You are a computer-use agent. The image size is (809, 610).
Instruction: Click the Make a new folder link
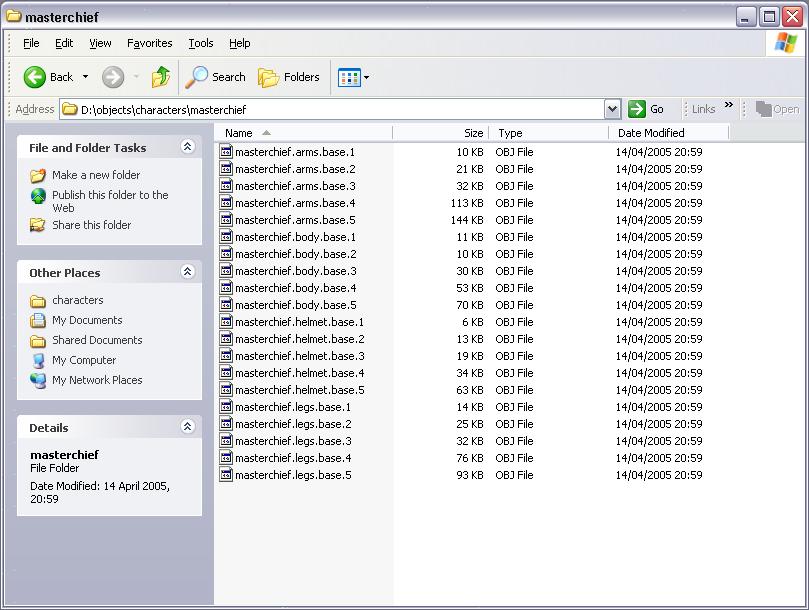pos(96,175)
